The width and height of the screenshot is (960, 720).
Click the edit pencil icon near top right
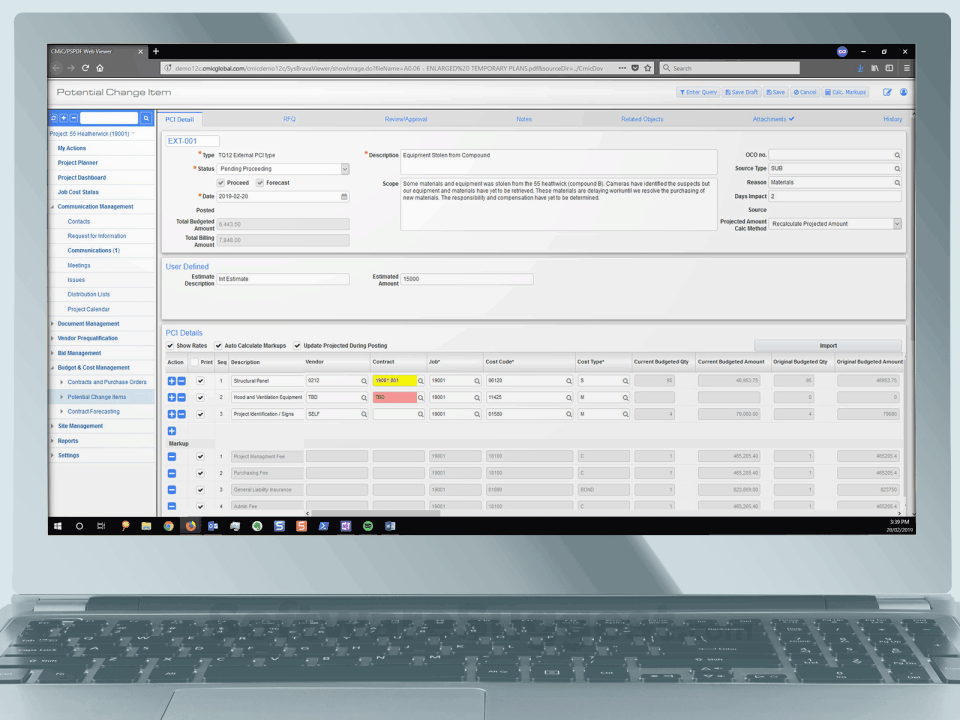[x=888, y=91]
